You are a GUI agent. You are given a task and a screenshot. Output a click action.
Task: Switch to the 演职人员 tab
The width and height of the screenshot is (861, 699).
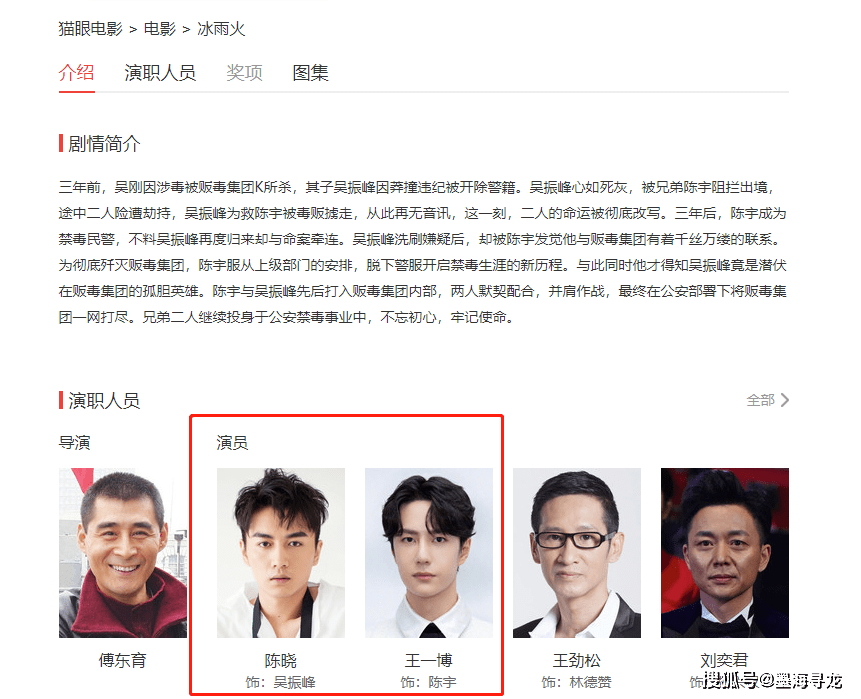160,72
